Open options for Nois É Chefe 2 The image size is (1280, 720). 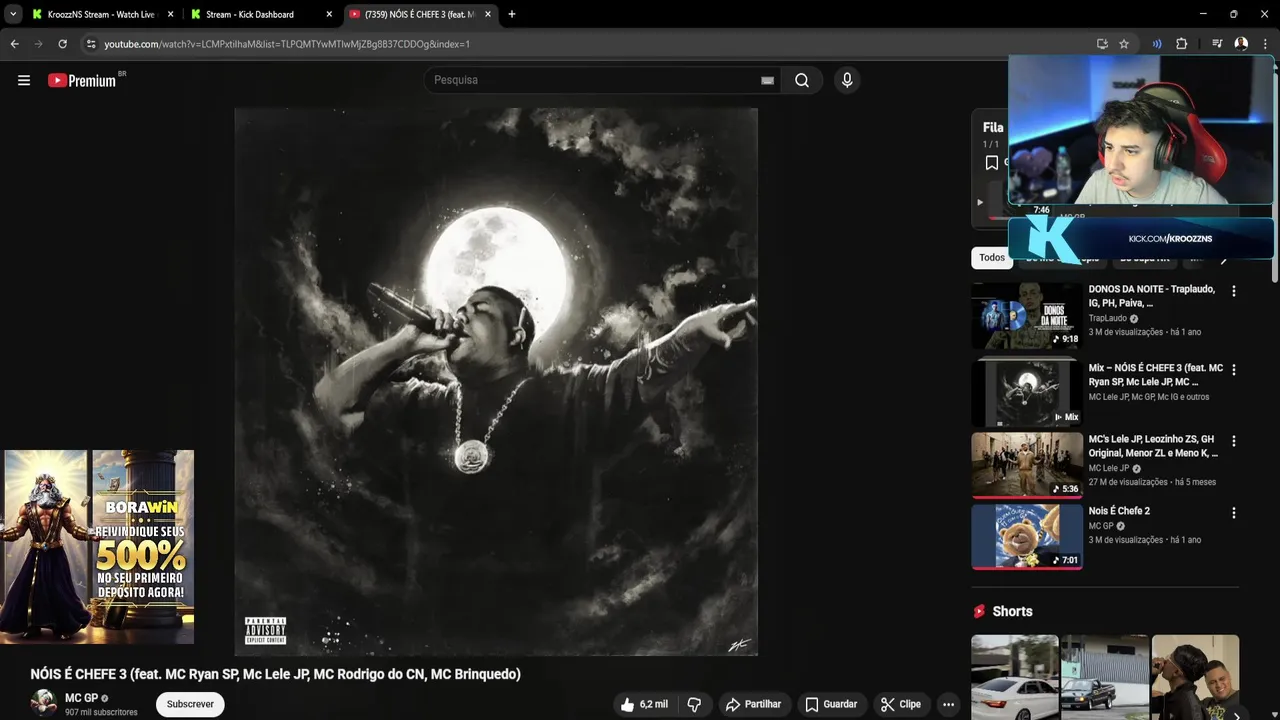(x=1233, y=513)
